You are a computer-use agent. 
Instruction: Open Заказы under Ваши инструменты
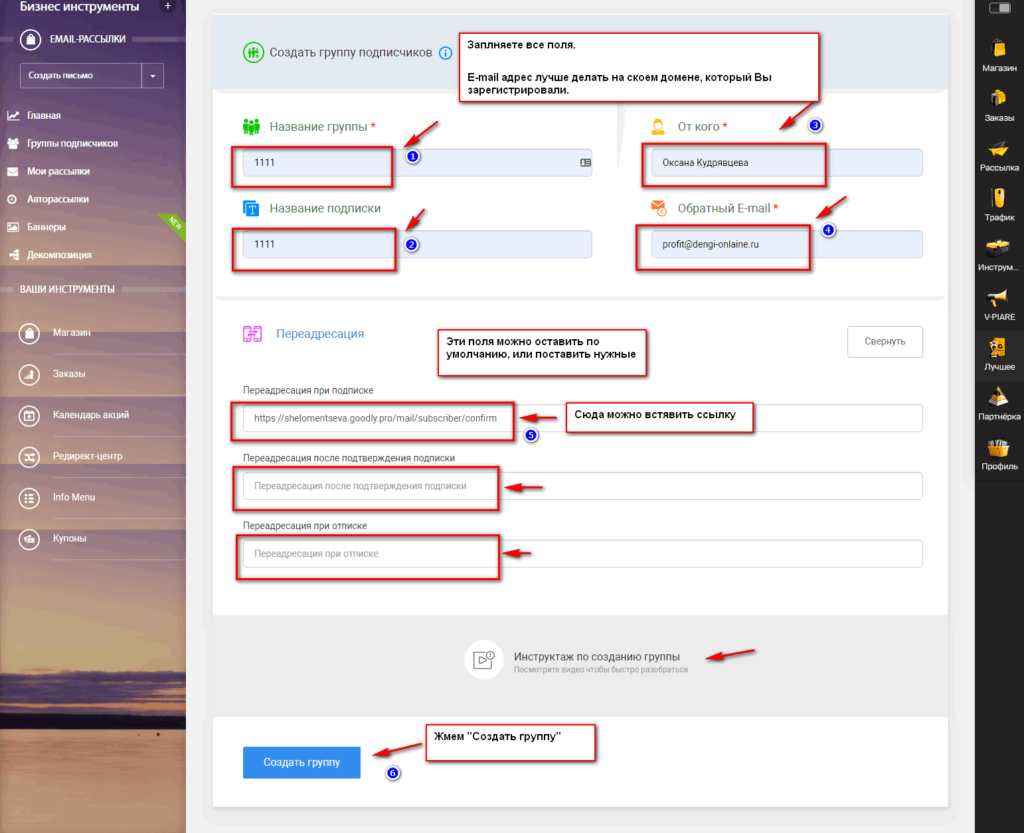tap(69, 374)
